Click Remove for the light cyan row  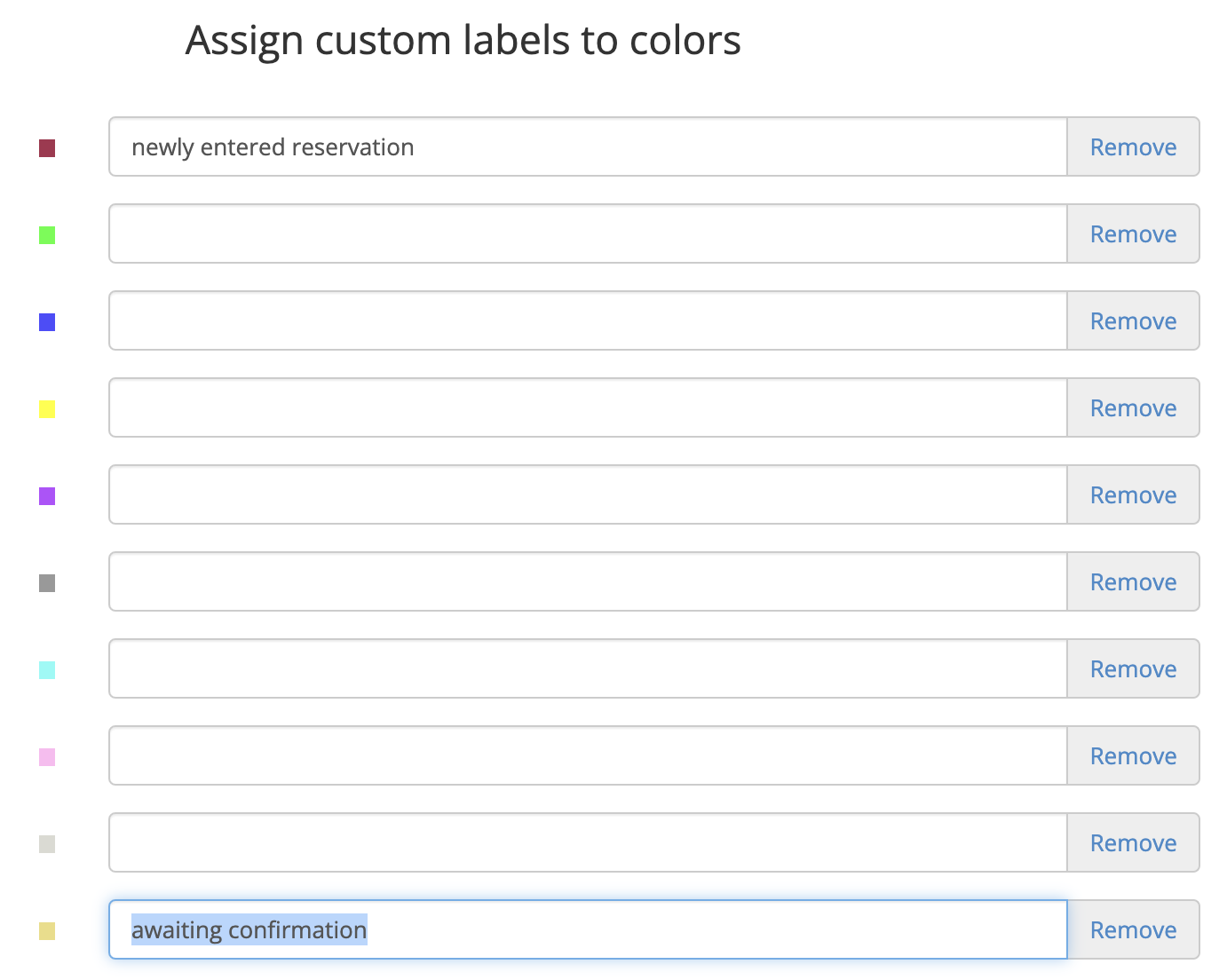pyautogui.click(x=1133, y=669)
